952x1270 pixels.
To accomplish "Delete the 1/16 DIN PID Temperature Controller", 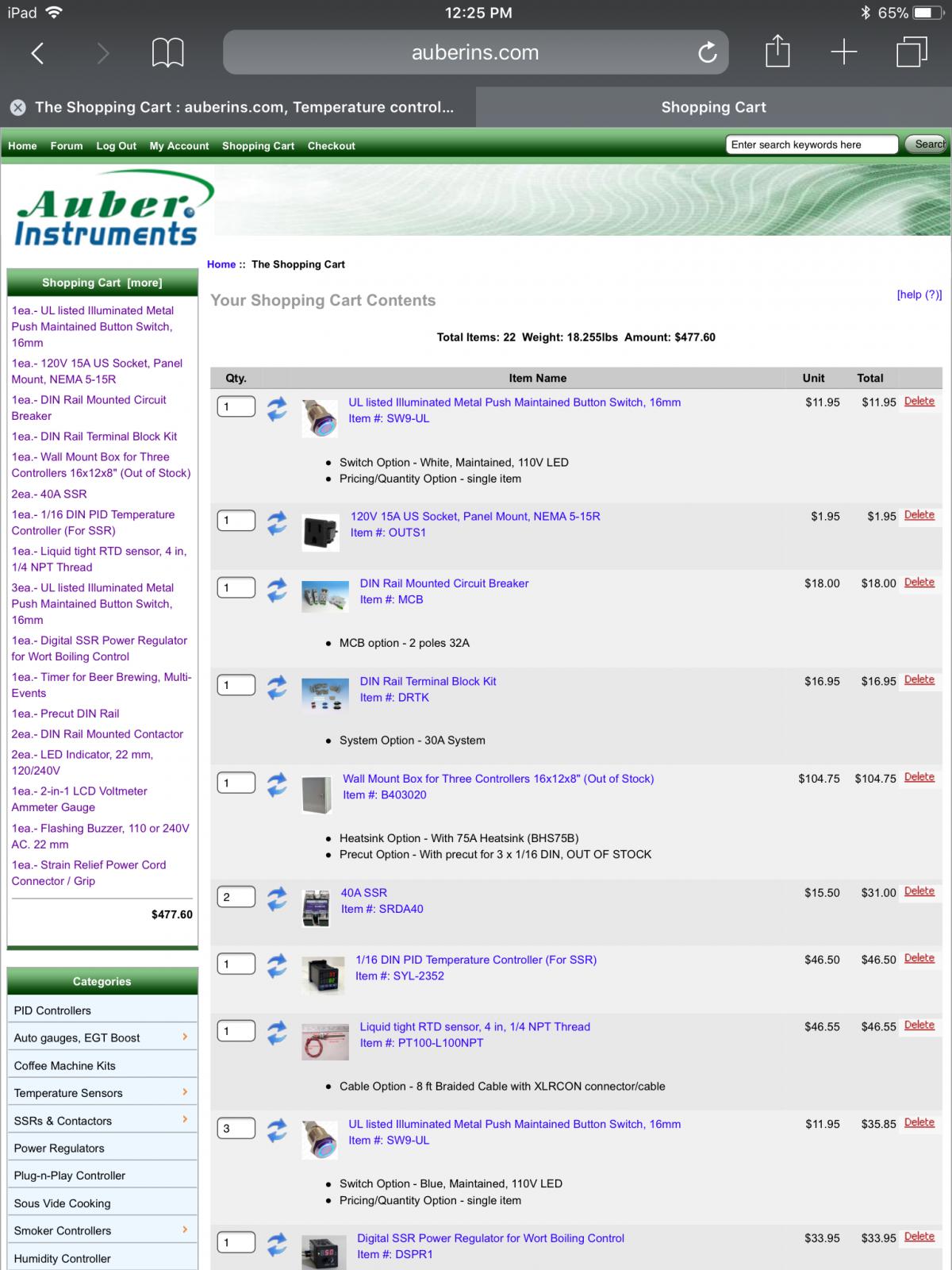I will coord(919,958).
